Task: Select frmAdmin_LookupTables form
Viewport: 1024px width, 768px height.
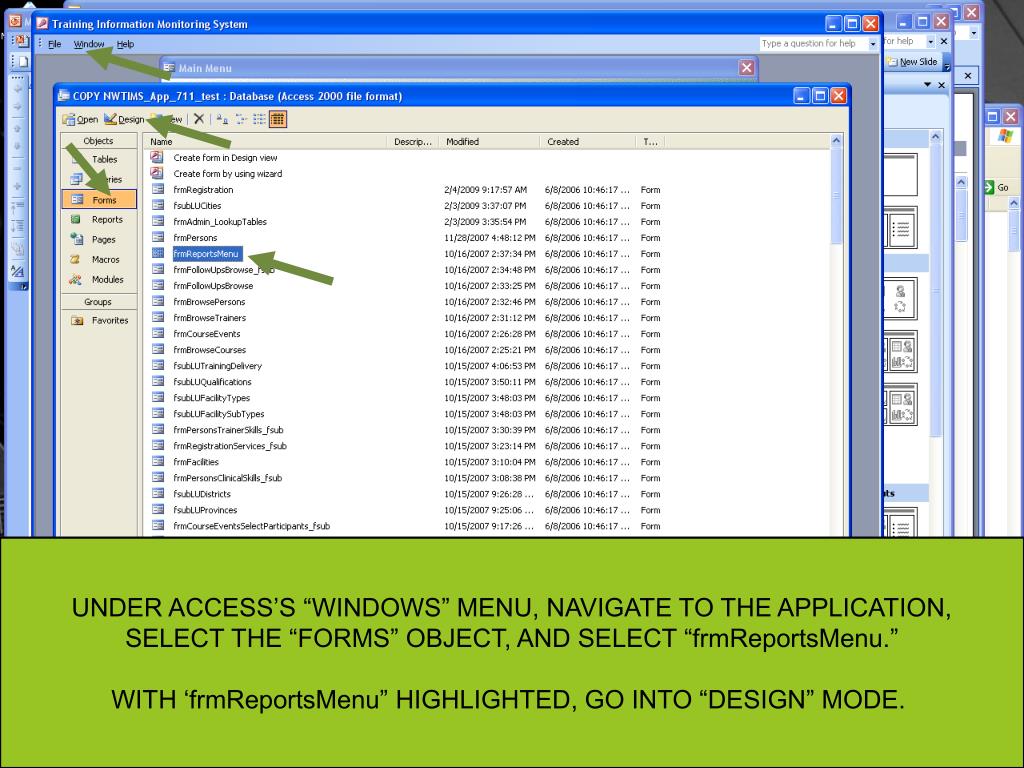Action: coord(220,221)
